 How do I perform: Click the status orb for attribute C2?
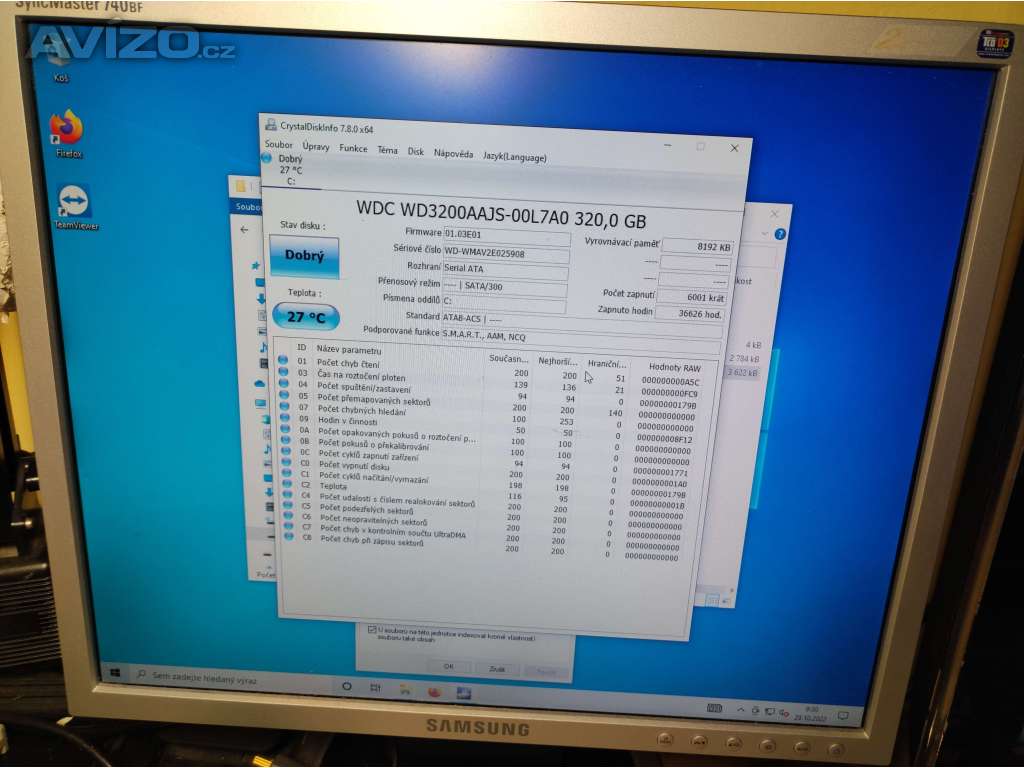coord(287,483)
